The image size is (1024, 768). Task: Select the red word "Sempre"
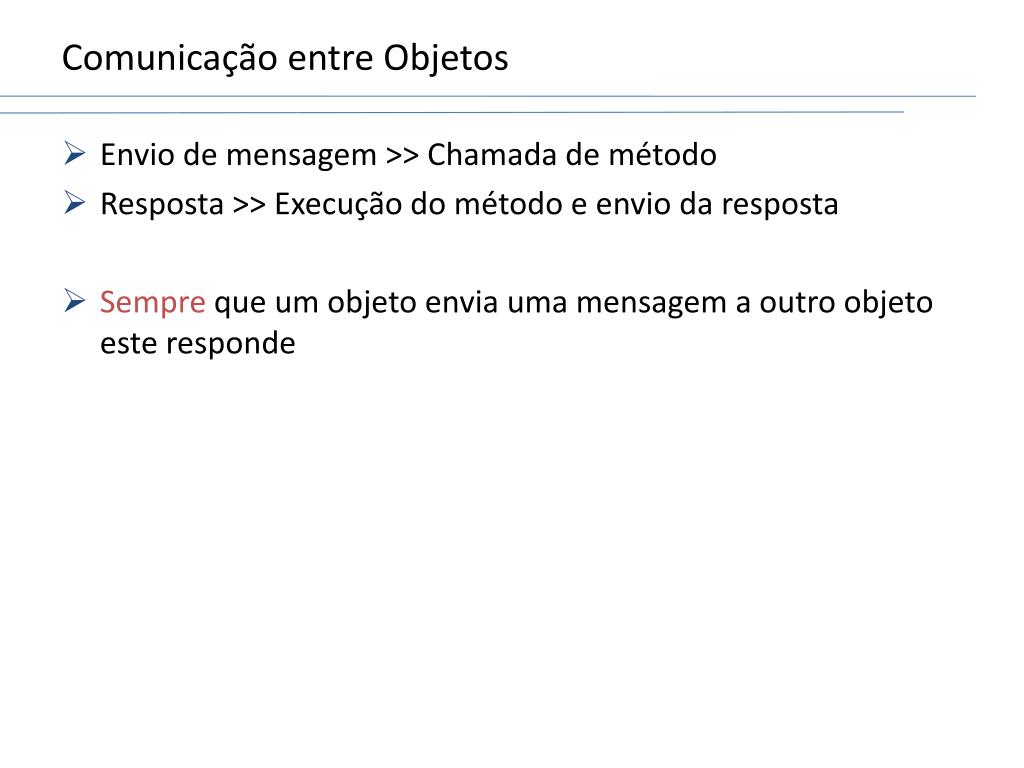coord(153,303)
